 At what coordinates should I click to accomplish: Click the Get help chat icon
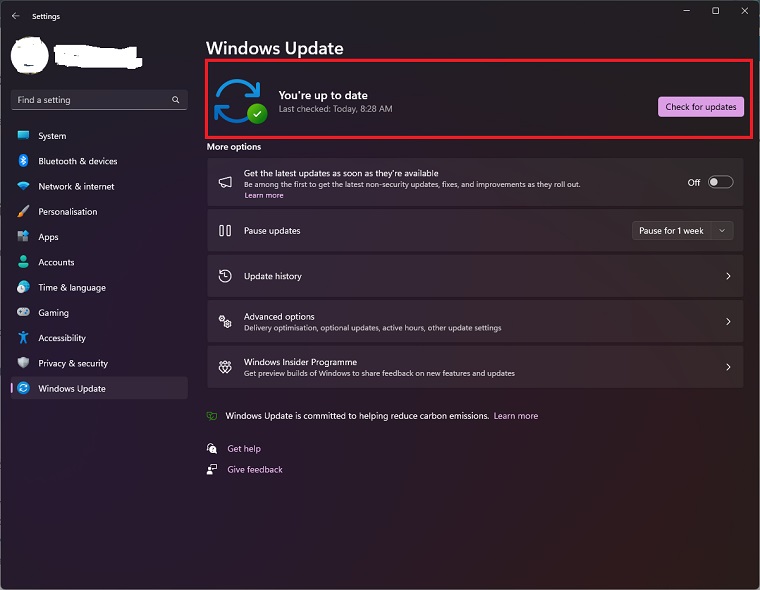tap(212, 448)
